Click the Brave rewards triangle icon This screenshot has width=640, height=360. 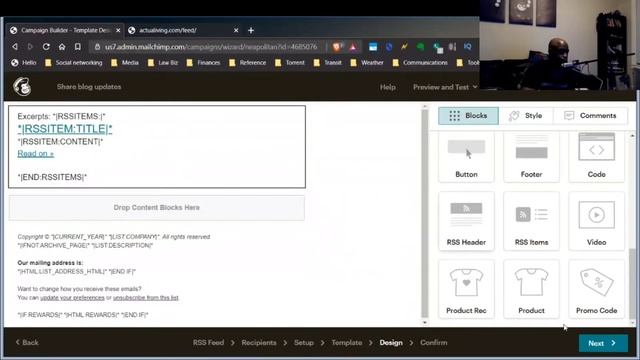353,47
